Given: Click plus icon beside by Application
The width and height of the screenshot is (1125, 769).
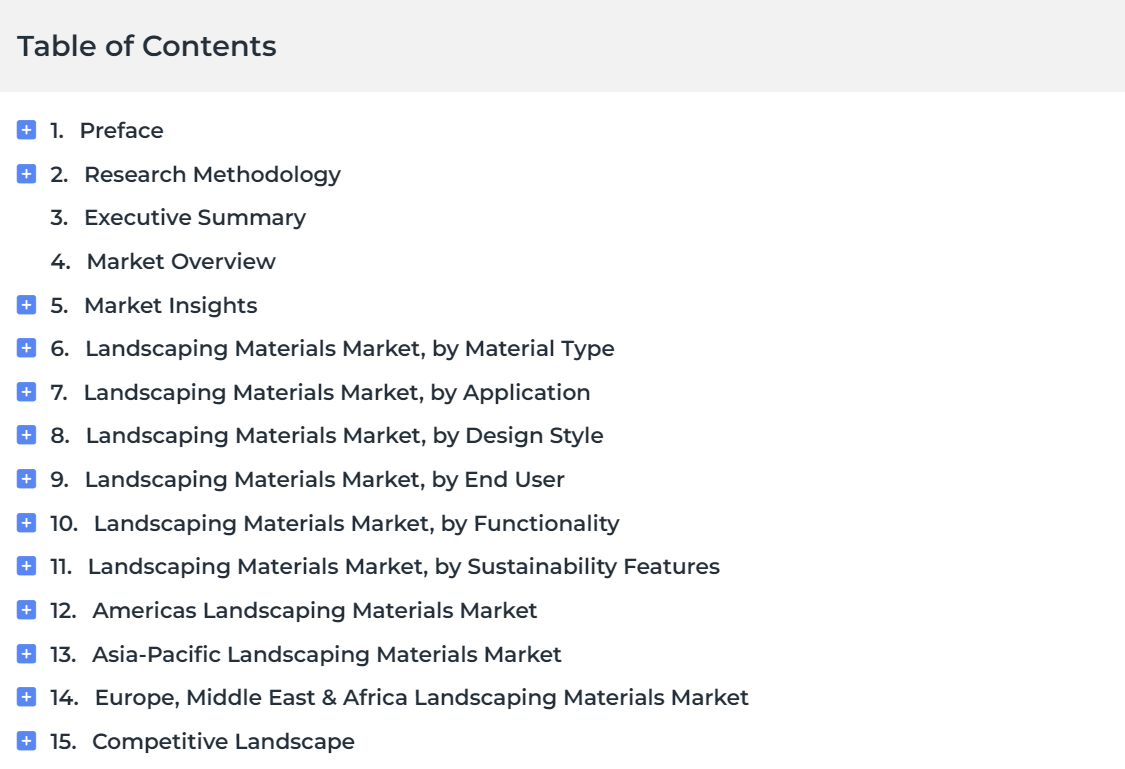Looking at the screenshot, I should 27,392.
